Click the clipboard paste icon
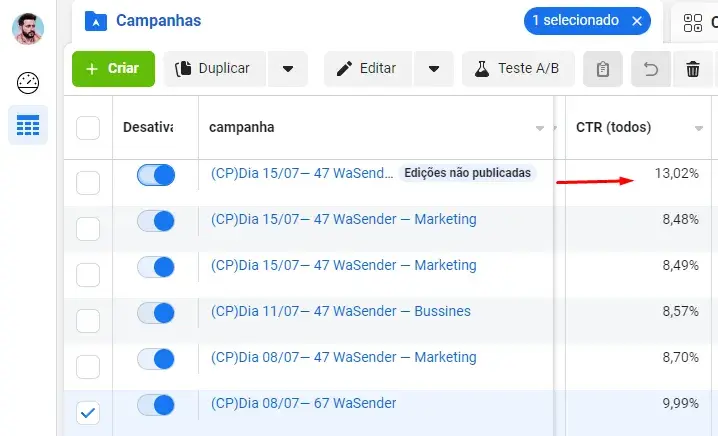The height and width of the screenshot is (436, 718). [x=602, y=69]
